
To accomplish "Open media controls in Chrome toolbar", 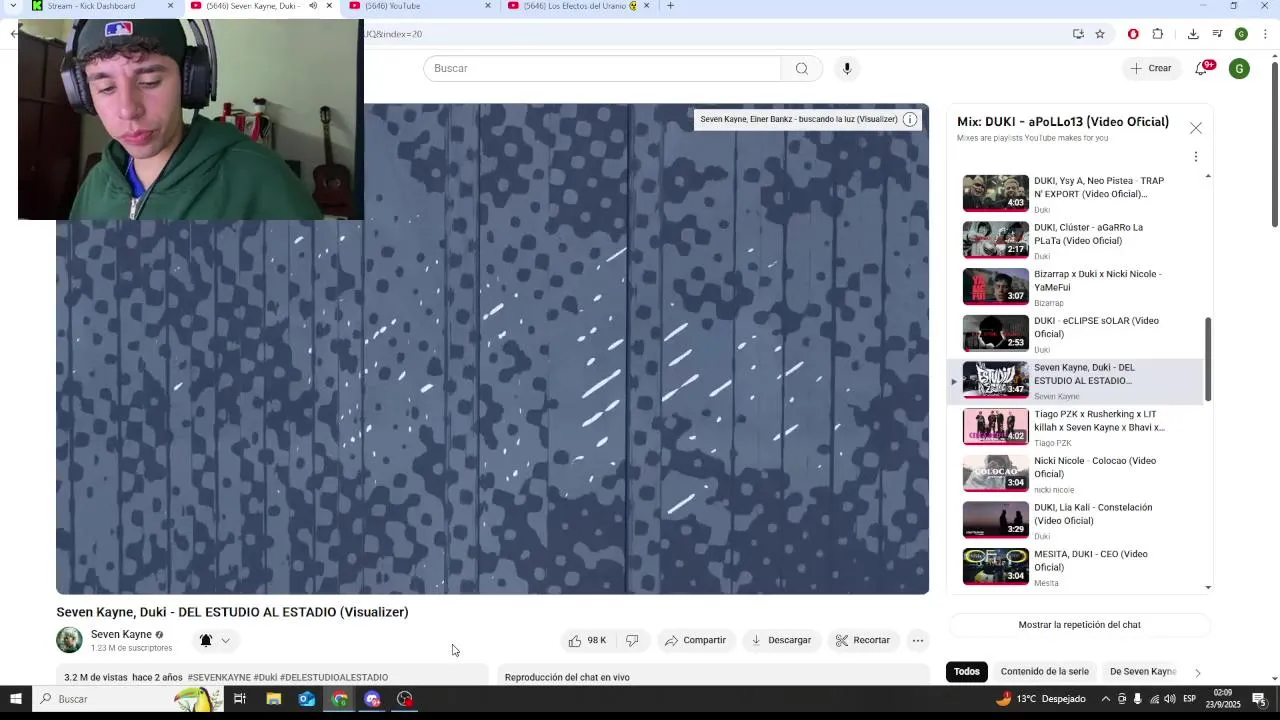I will click(1217, 34).
